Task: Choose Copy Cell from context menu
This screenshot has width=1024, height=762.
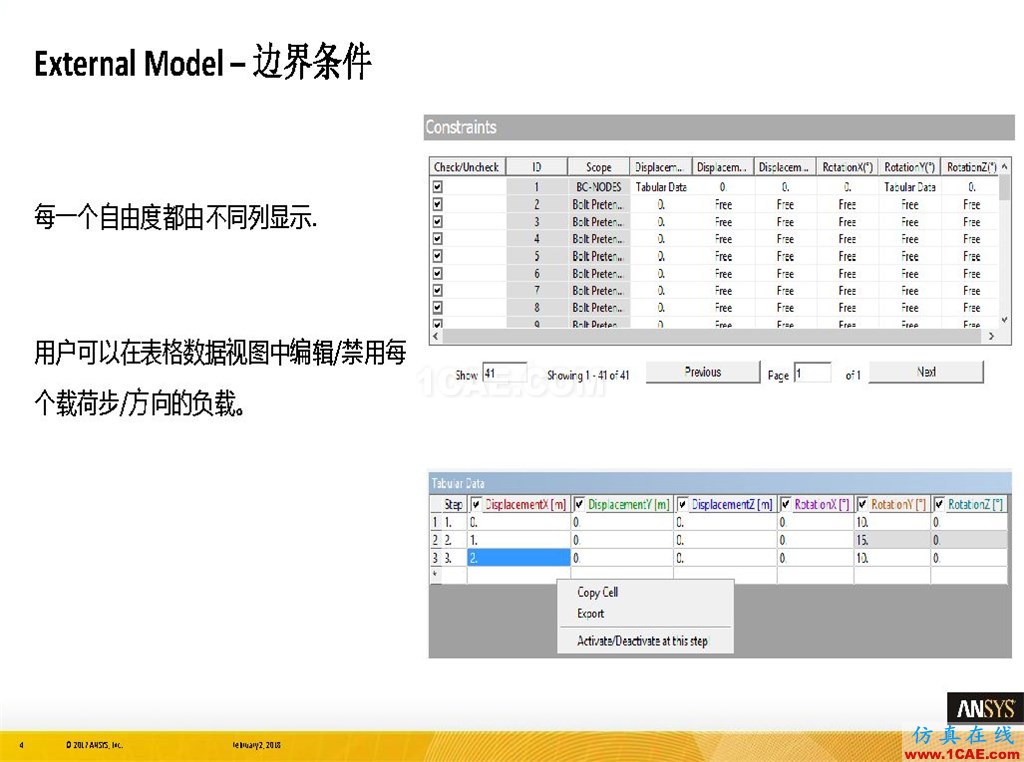Action: pos(598,592)
